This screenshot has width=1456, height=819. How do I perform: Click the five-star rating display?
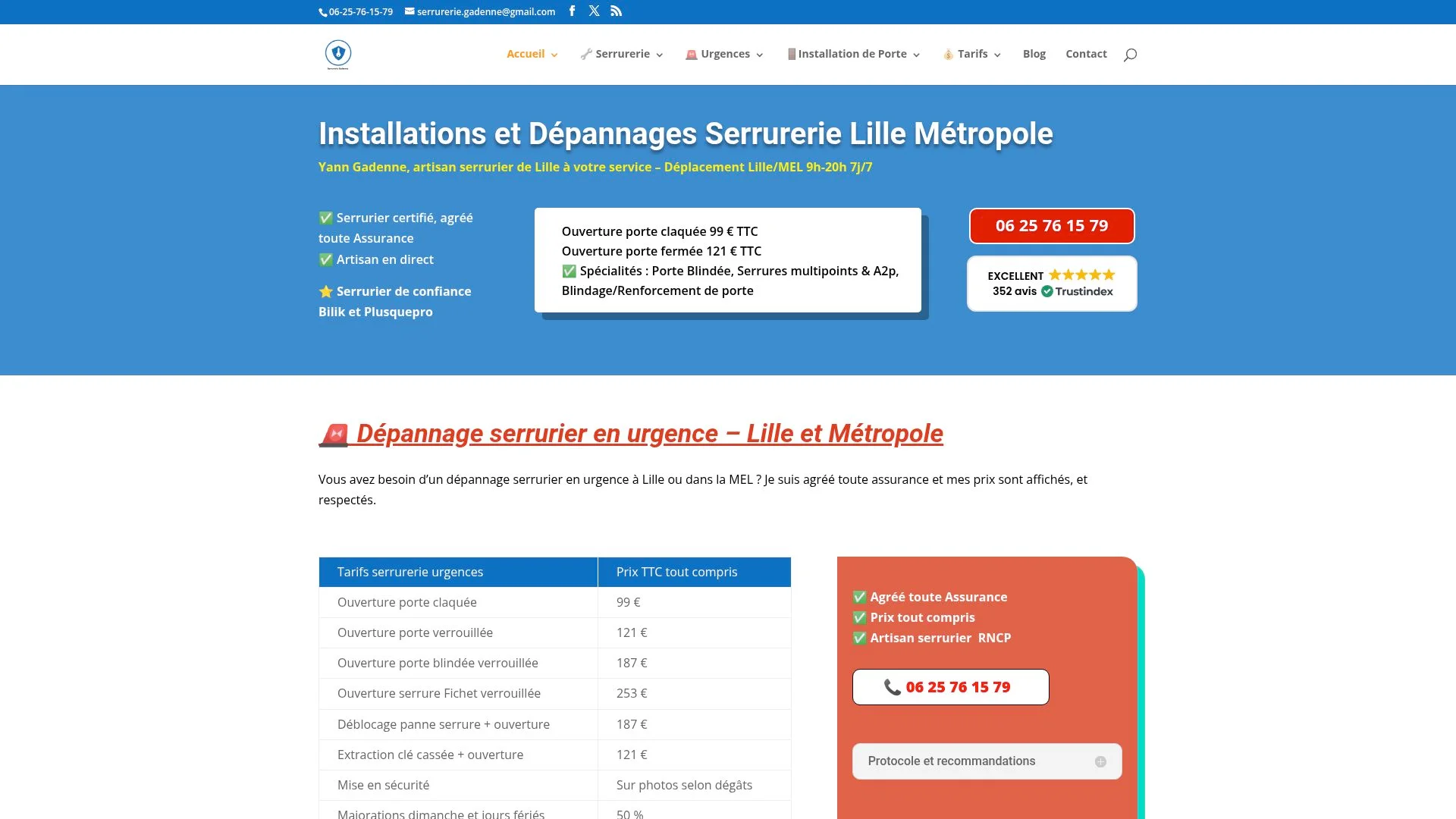tap(1081, 275)
